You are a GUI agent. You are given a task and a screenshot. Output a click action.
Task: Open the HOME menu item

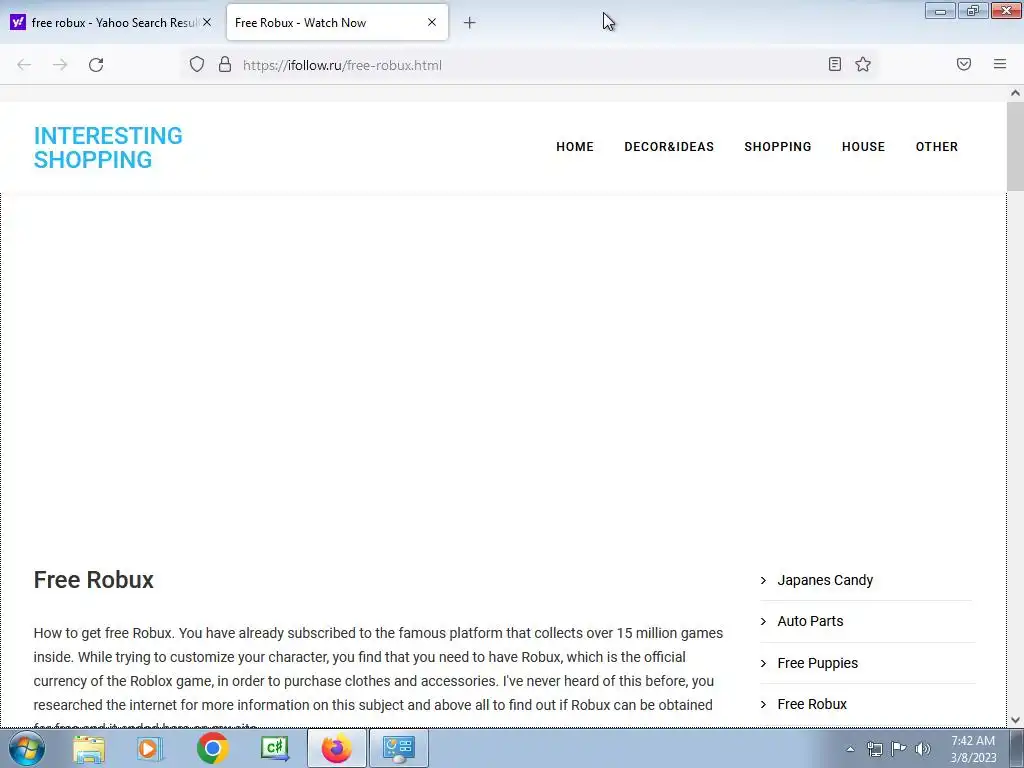[575, 147]
